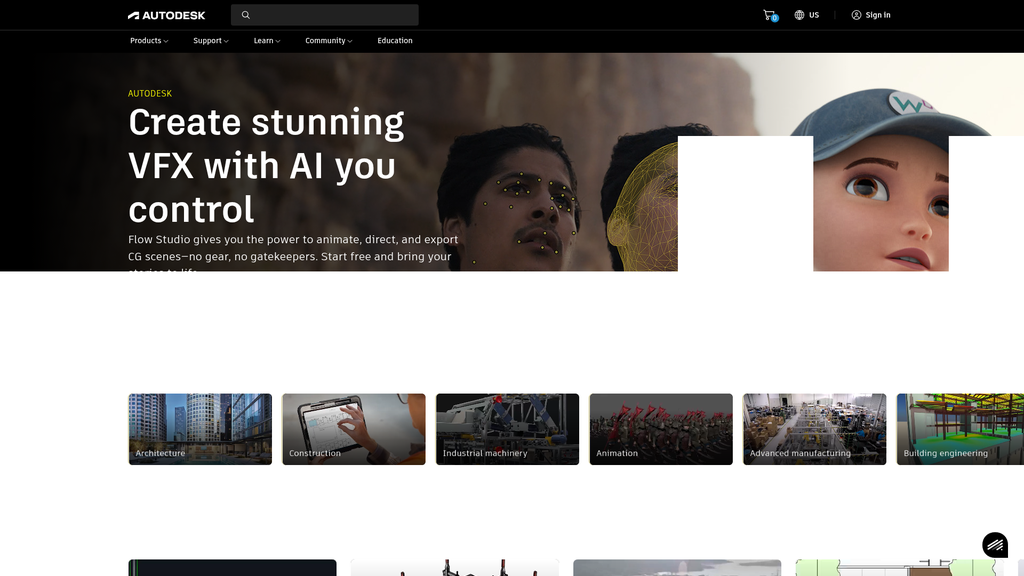Viewport: 1024px width, 576px height.
Task: Expand the Learn menu
Action: (266, 40)
